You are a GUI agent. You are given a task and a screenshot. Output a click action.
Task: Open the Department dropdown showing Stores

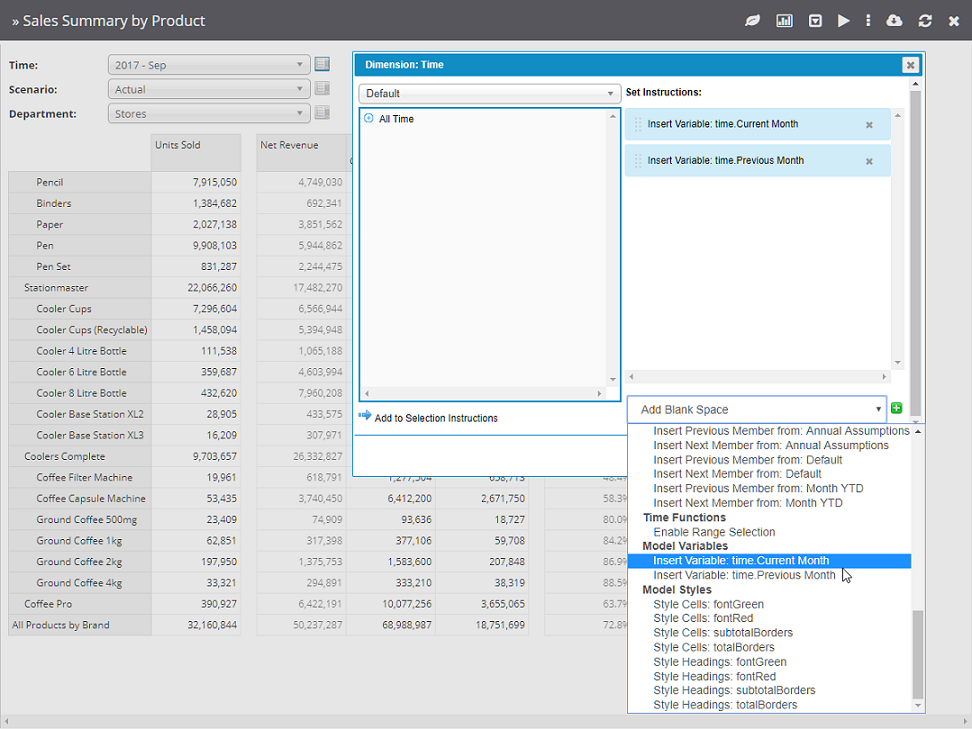208,114
